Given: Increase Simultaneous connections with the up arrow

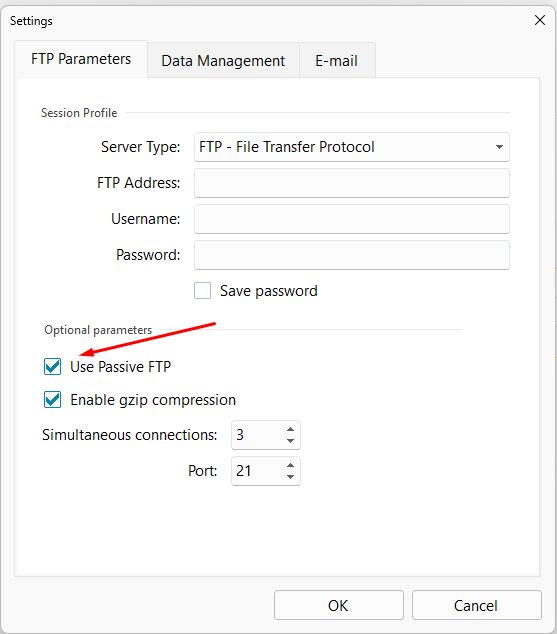Looking at the screenshot, I should pos(290,429).
